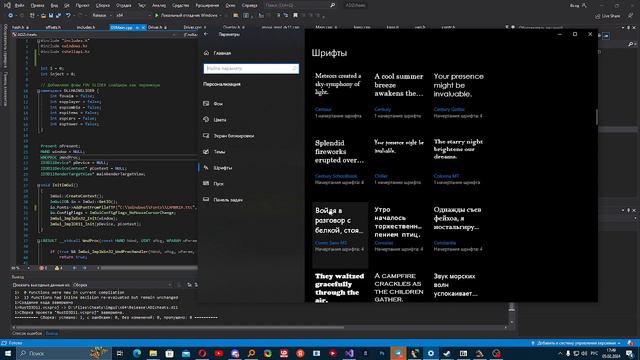Click the bookmark icon in Visual Studio toolbar
Image resolution: width=640 pixels, height=360 pixels.
point(295,16)
